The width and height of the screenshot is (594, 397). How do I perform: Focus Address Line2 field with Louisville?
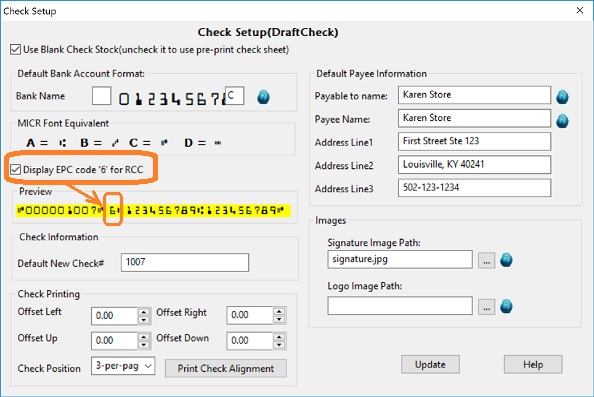point(474,165)
